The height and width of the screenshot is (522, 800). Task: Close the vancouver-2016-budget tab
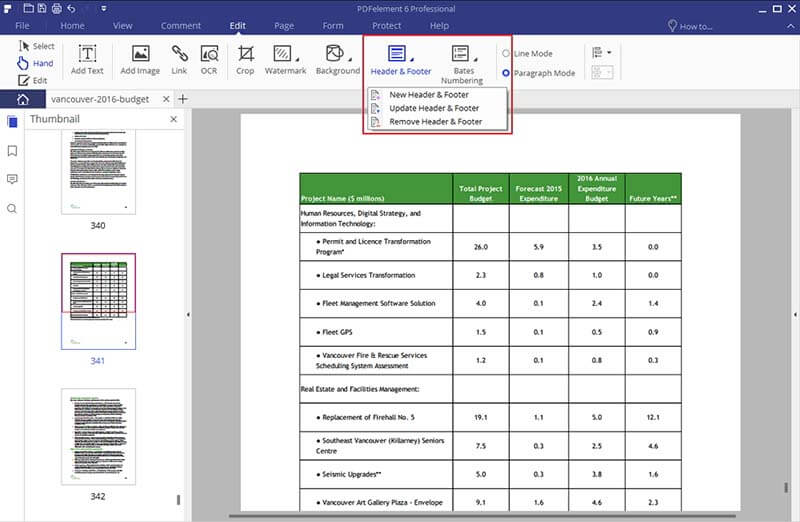click(x=166, y=99)
